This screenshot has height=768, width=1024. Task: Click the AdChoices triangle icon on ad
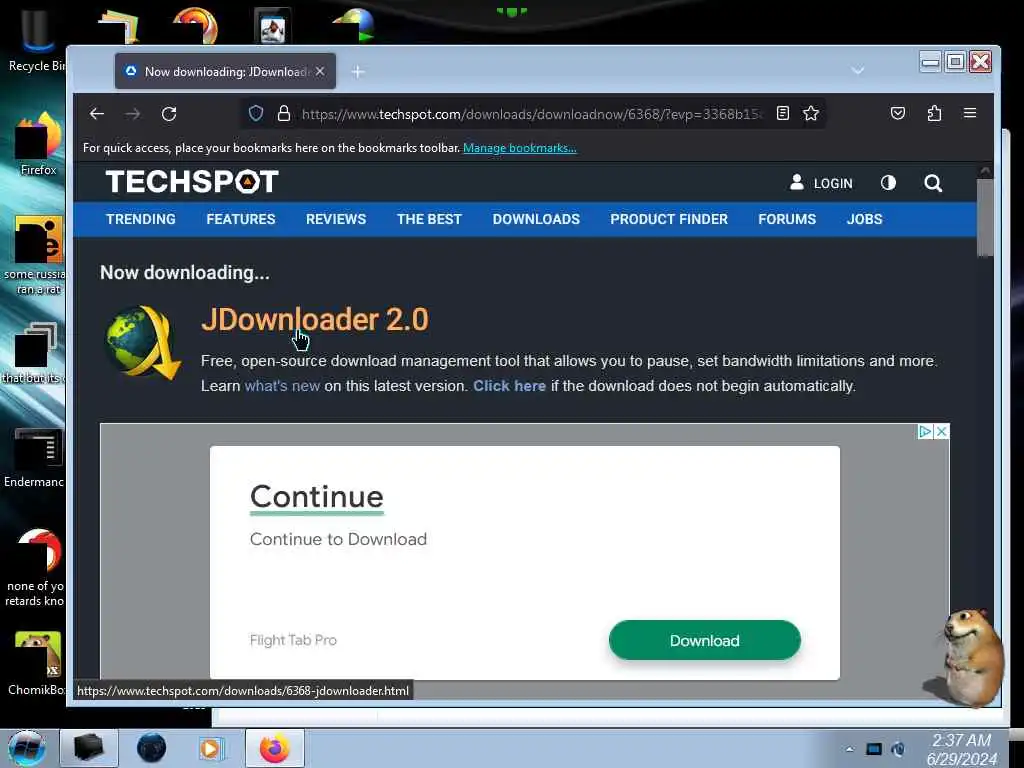pos(925,432)
